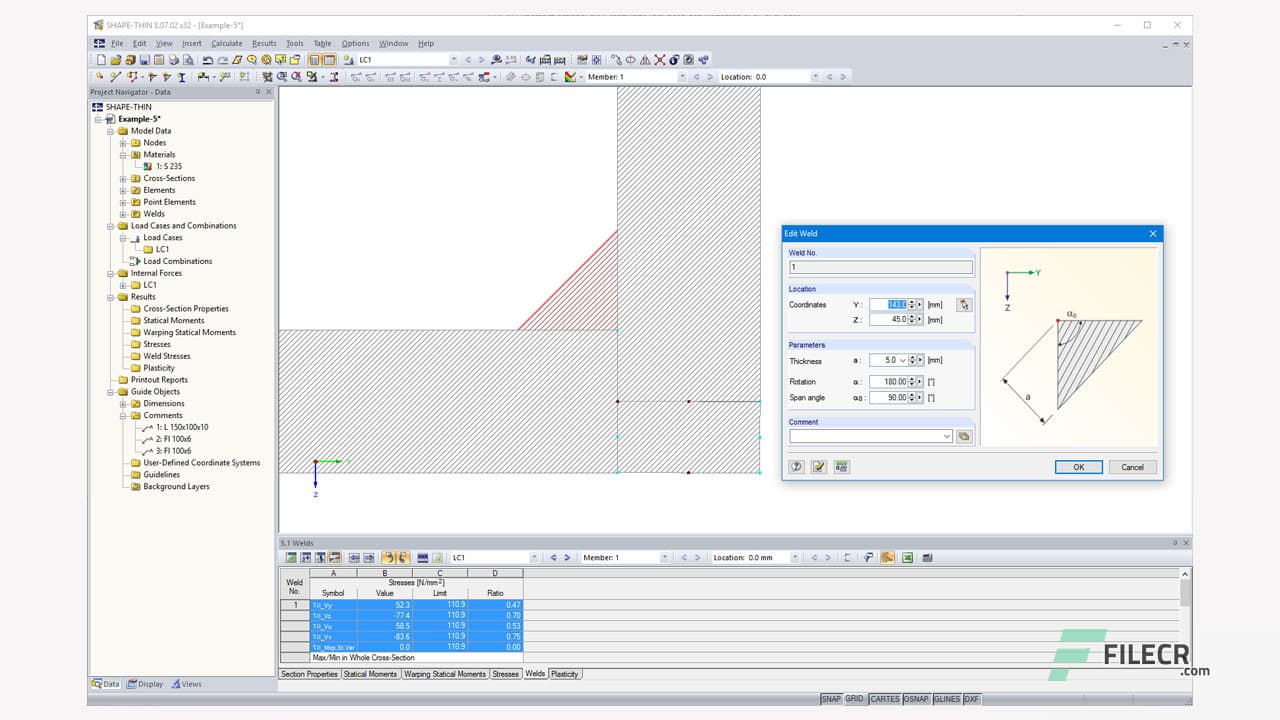Open the coordinate picker icon beside the Y field
Viewport: 1280px width, 720px height.
tap(963, 304)
